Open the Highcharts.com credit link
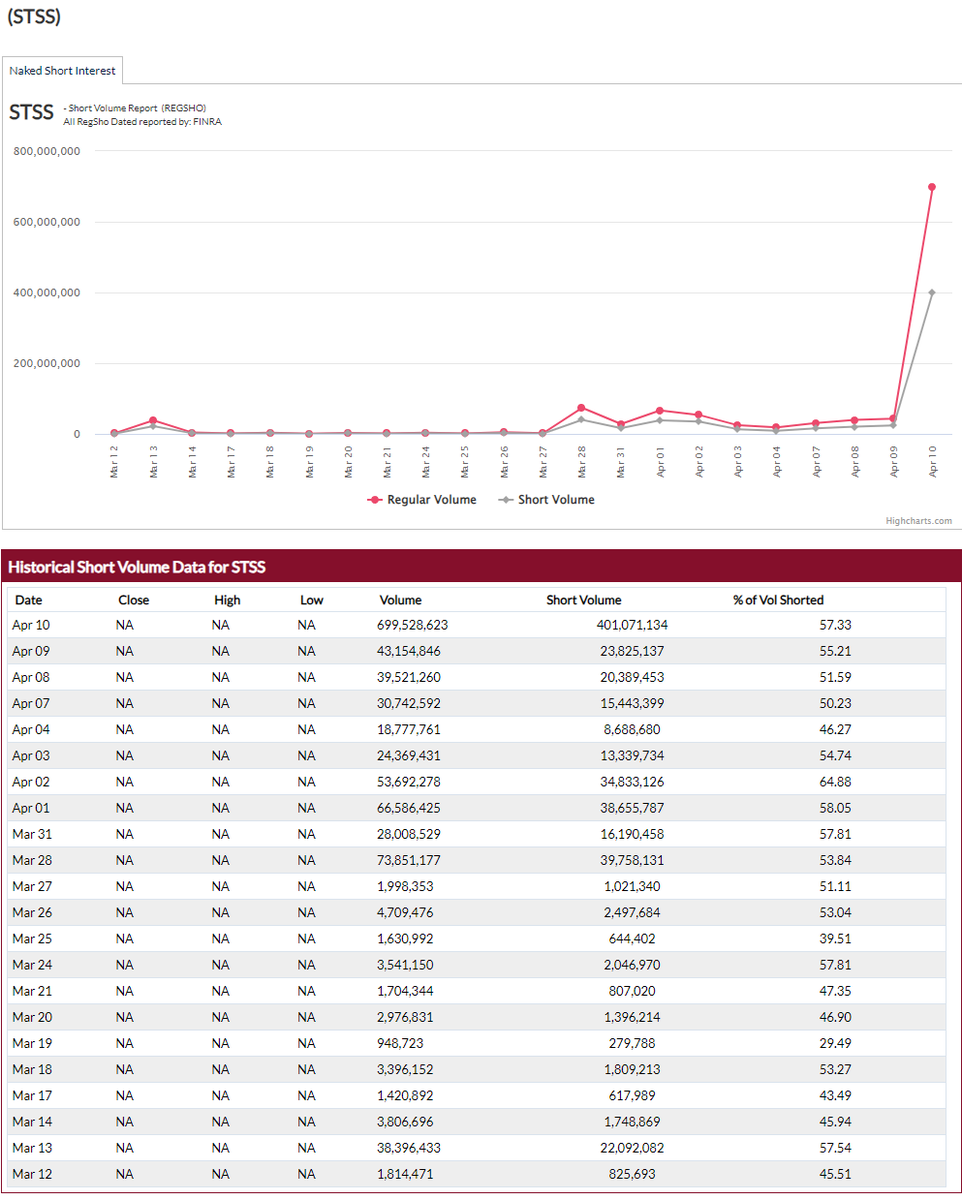Viewport: 962px width, 1200px height. coord(918,520)
